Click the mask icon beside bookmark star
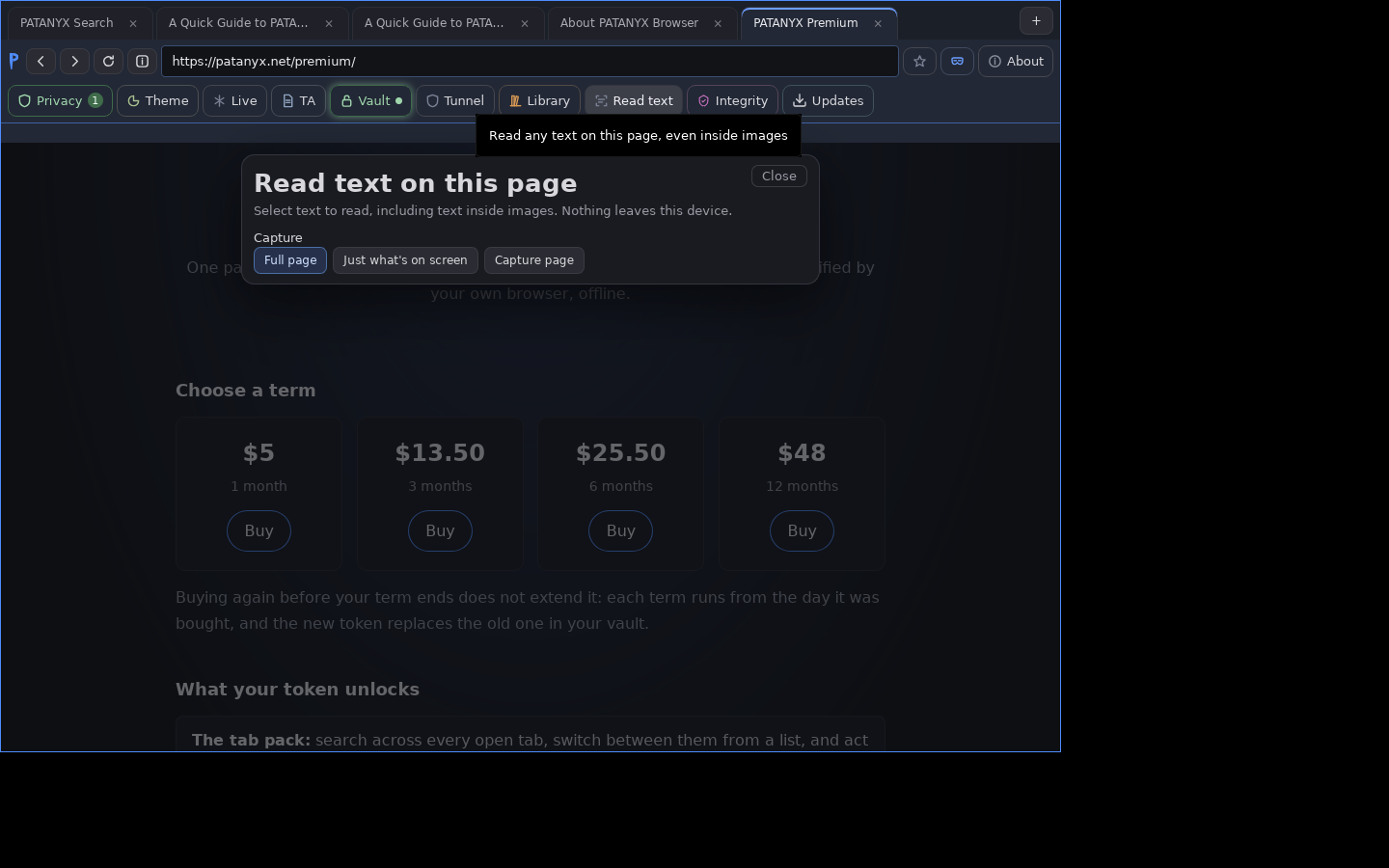Image resolution: width=1389 pixels, height=868 pixels. [x=957, y=61]
